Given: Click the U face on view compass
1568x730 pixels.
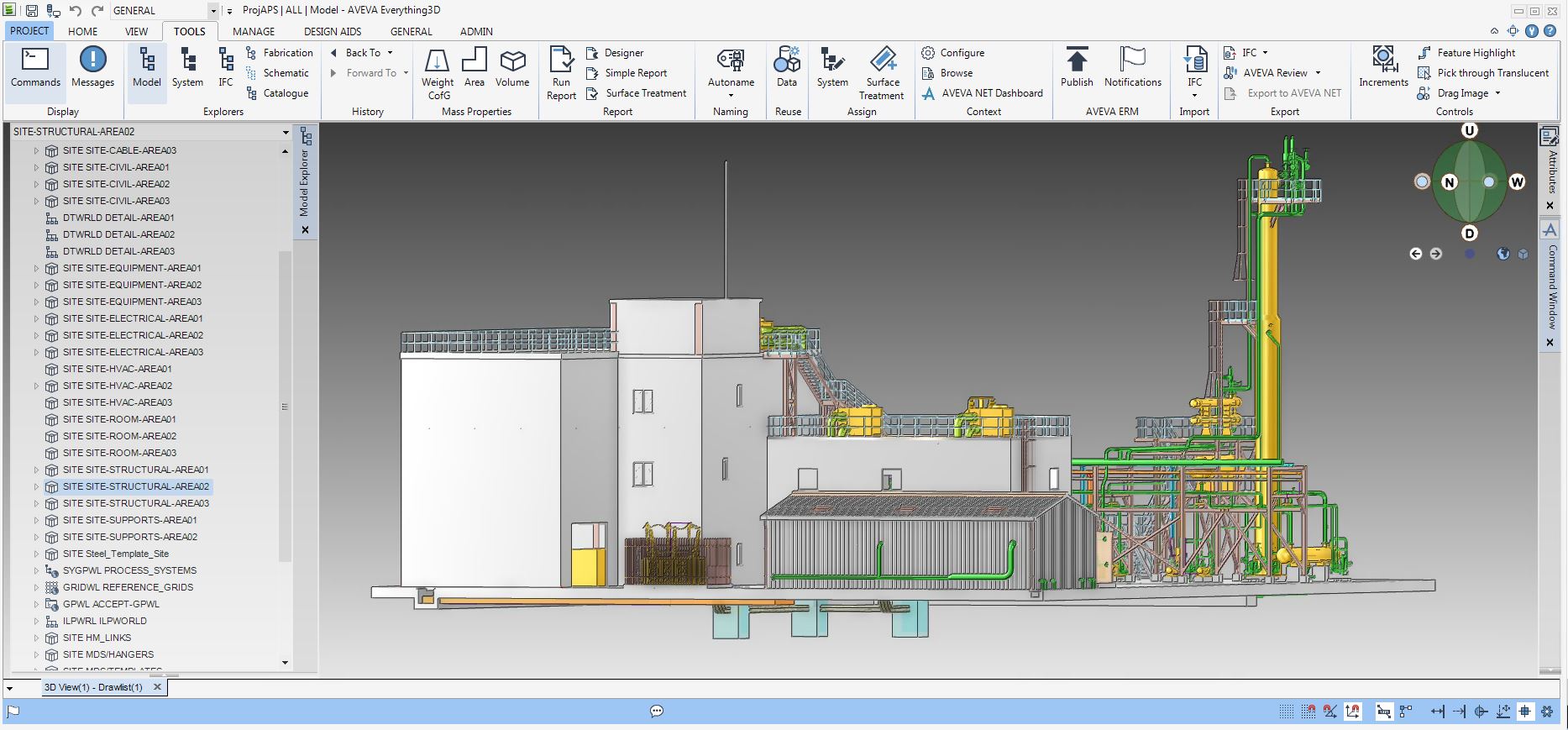Looking at the screenshot, I should 1470,130.
